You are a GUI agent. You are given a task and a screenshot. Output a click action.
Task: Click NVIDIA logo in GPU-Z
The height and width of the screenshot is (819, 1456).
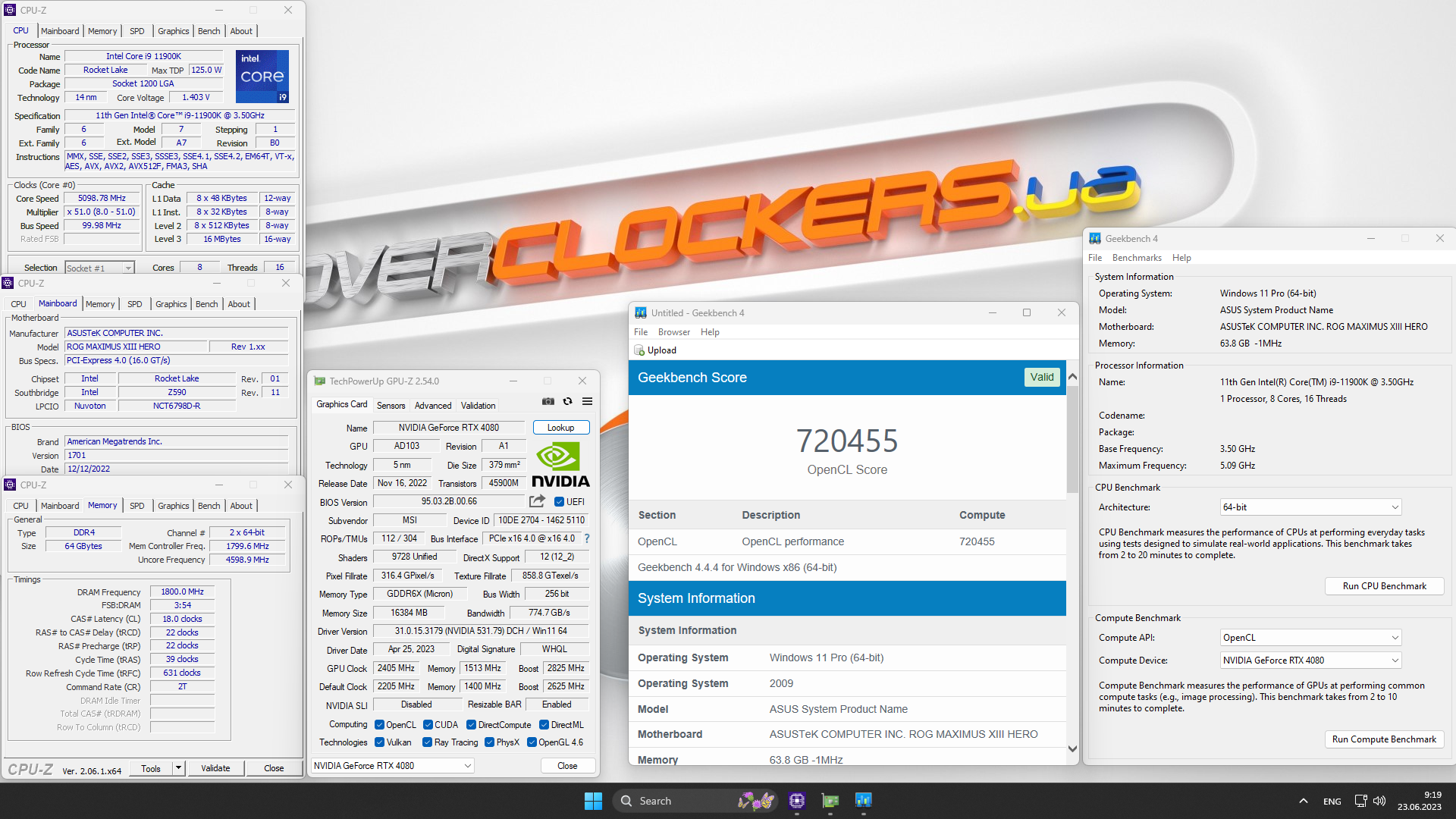560,466
